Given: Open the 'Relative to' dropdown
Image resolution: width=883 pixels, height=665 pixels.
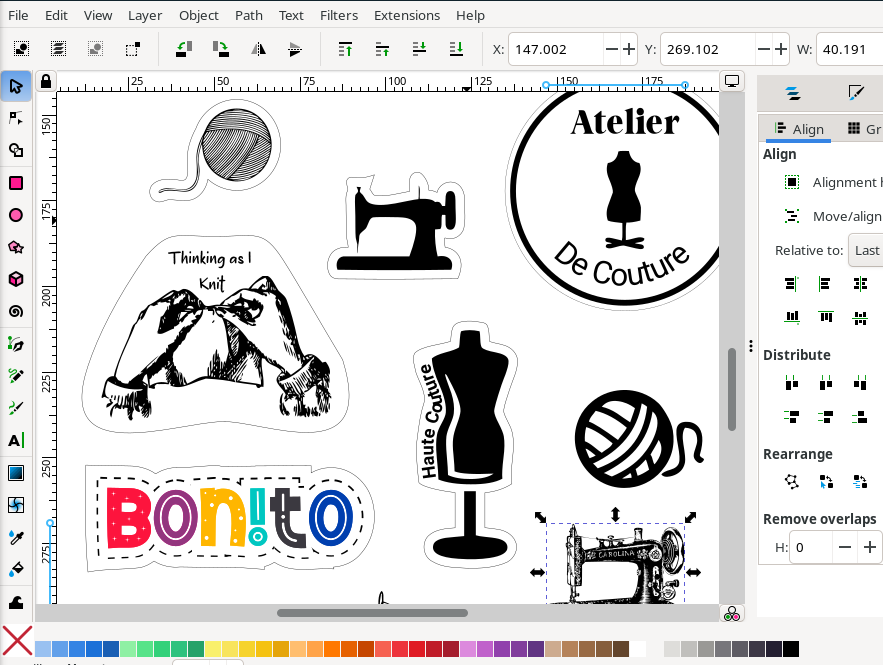Looking at the screenshot, I should click(865, 250).
